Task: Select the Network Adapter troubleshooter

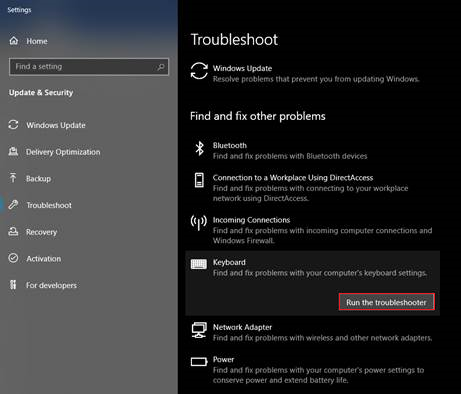Action: coord(242,327)
